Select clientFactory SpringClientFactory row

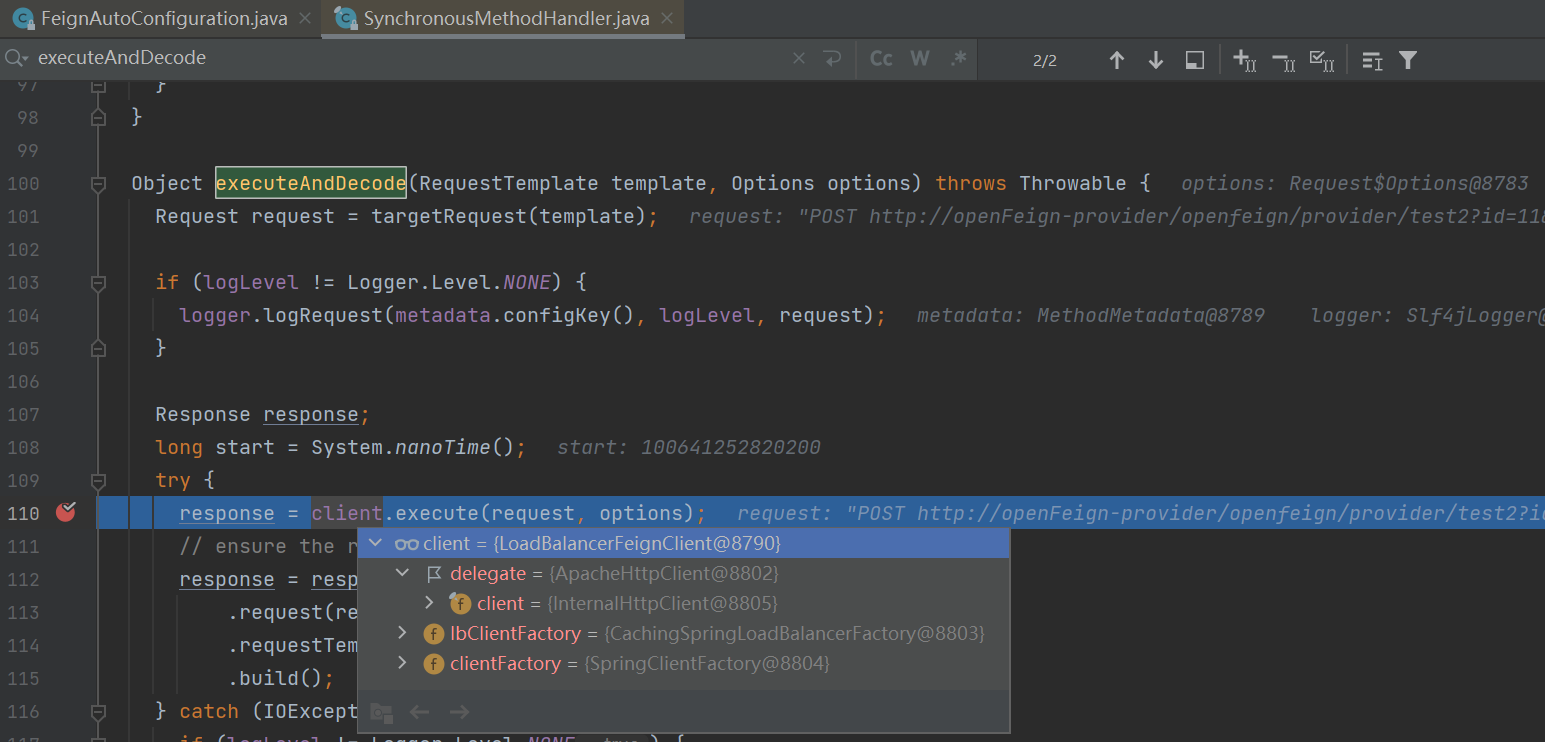[683, 663]
